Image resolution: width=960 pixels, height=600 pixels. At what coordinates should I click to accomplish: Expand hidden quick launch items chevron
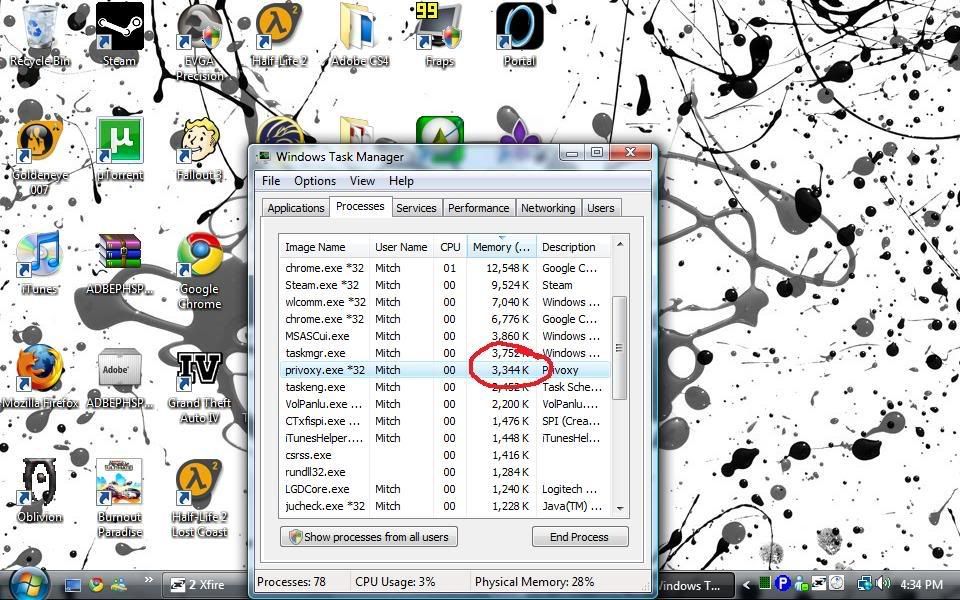tap(149, 579)
